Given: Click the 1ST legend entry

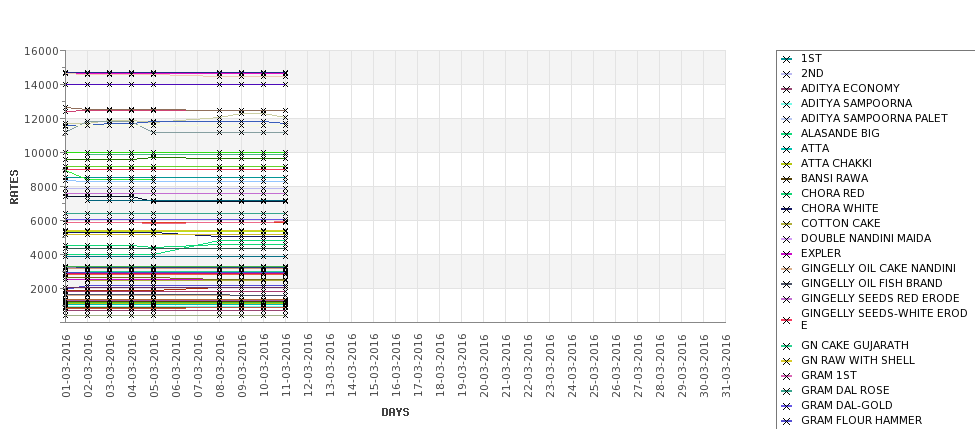Looking at the screenshot, I should pyautogui.click(x=811, y=58).
